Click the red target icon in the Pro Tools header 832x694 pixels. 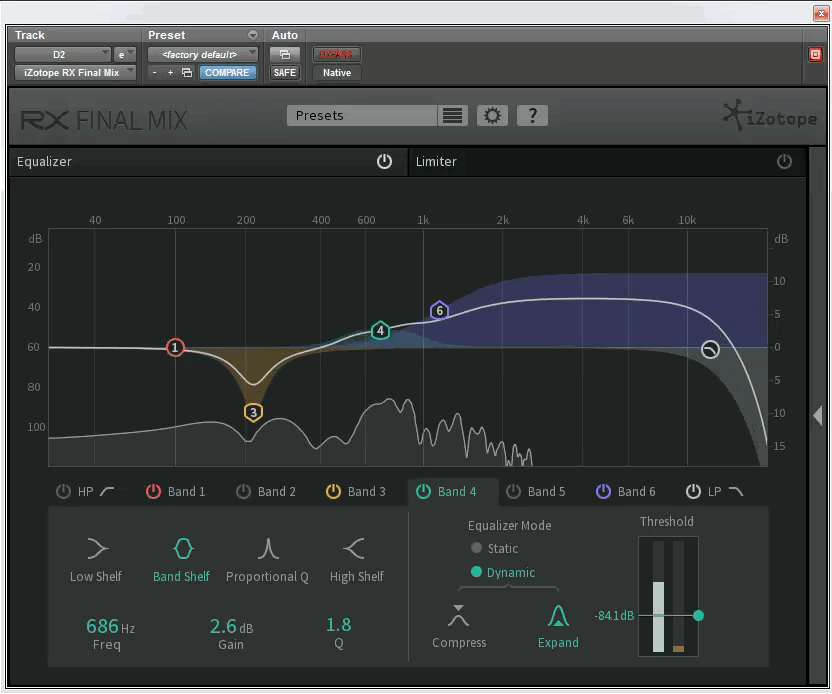coord(815,54)
